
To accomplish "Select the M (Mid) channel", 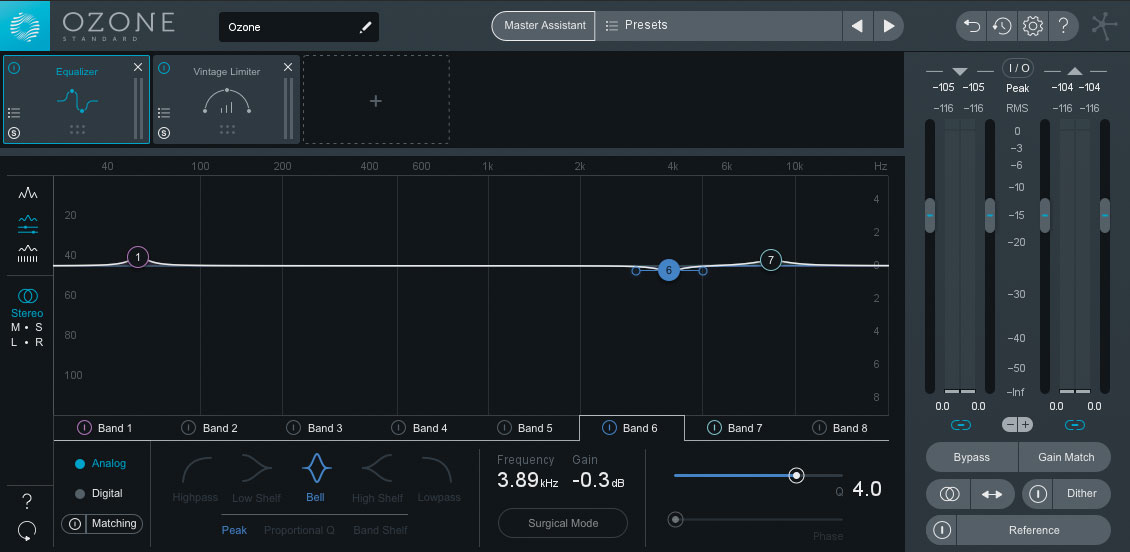I will click(x=15, y=327).
